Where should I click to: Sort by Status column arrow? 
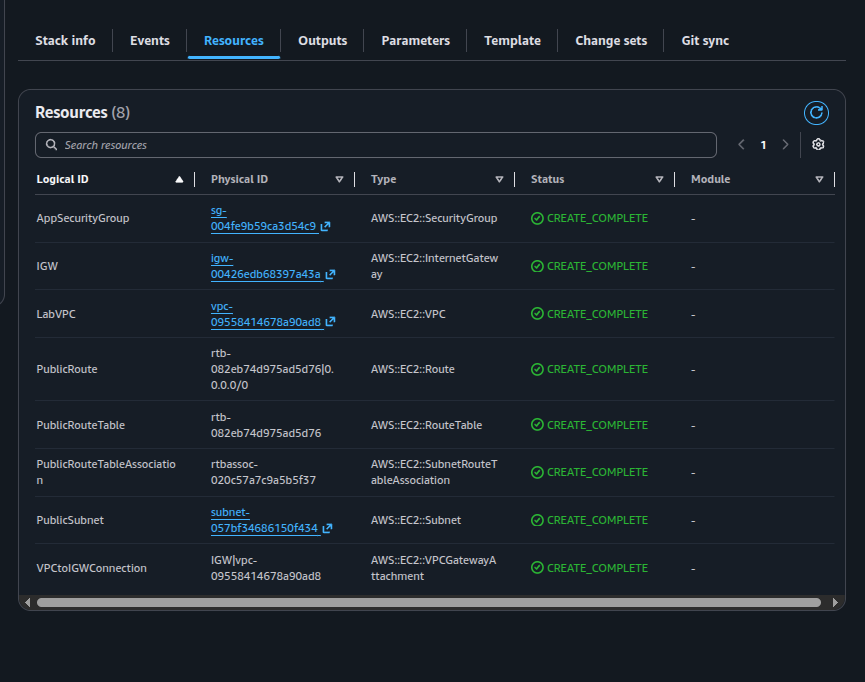659,179
